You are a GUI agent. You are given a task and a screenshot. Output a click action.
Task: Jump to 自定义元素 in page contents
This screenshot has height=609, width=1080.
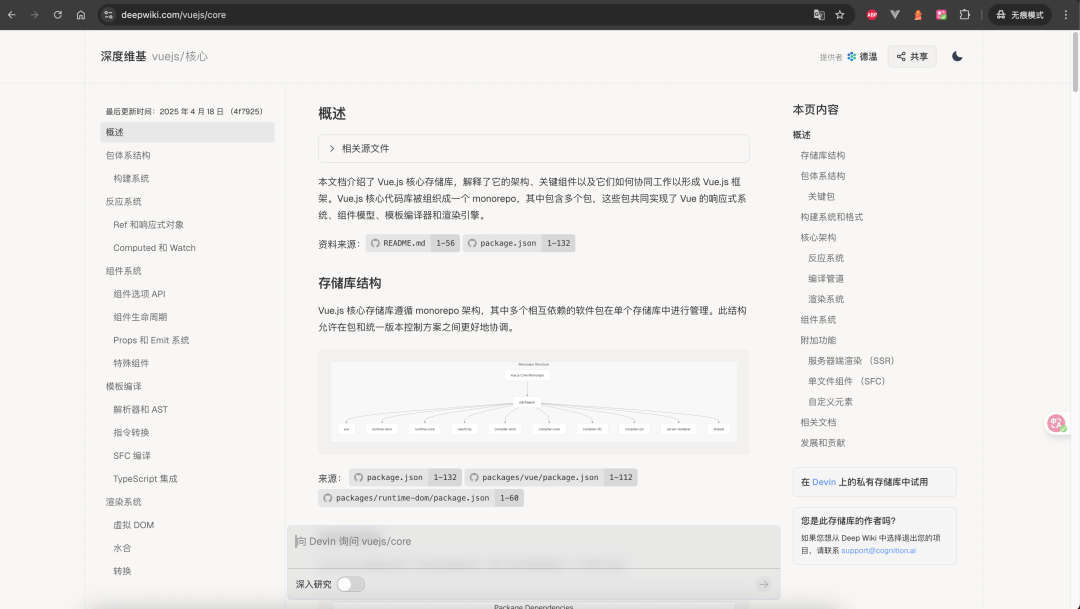[830, 402]
